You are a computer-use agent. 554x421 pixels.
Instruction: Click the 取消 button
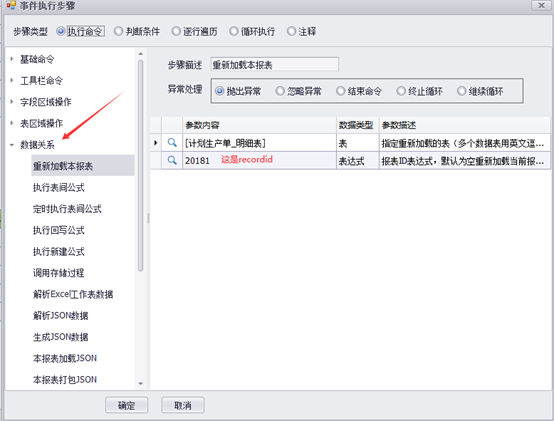tap(183, 405)
